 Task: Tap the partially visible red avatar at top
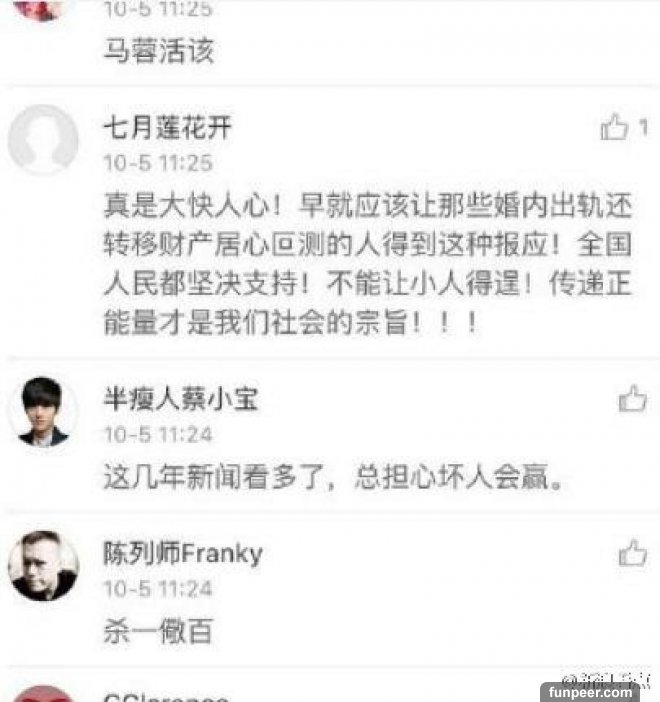point(40,10)
